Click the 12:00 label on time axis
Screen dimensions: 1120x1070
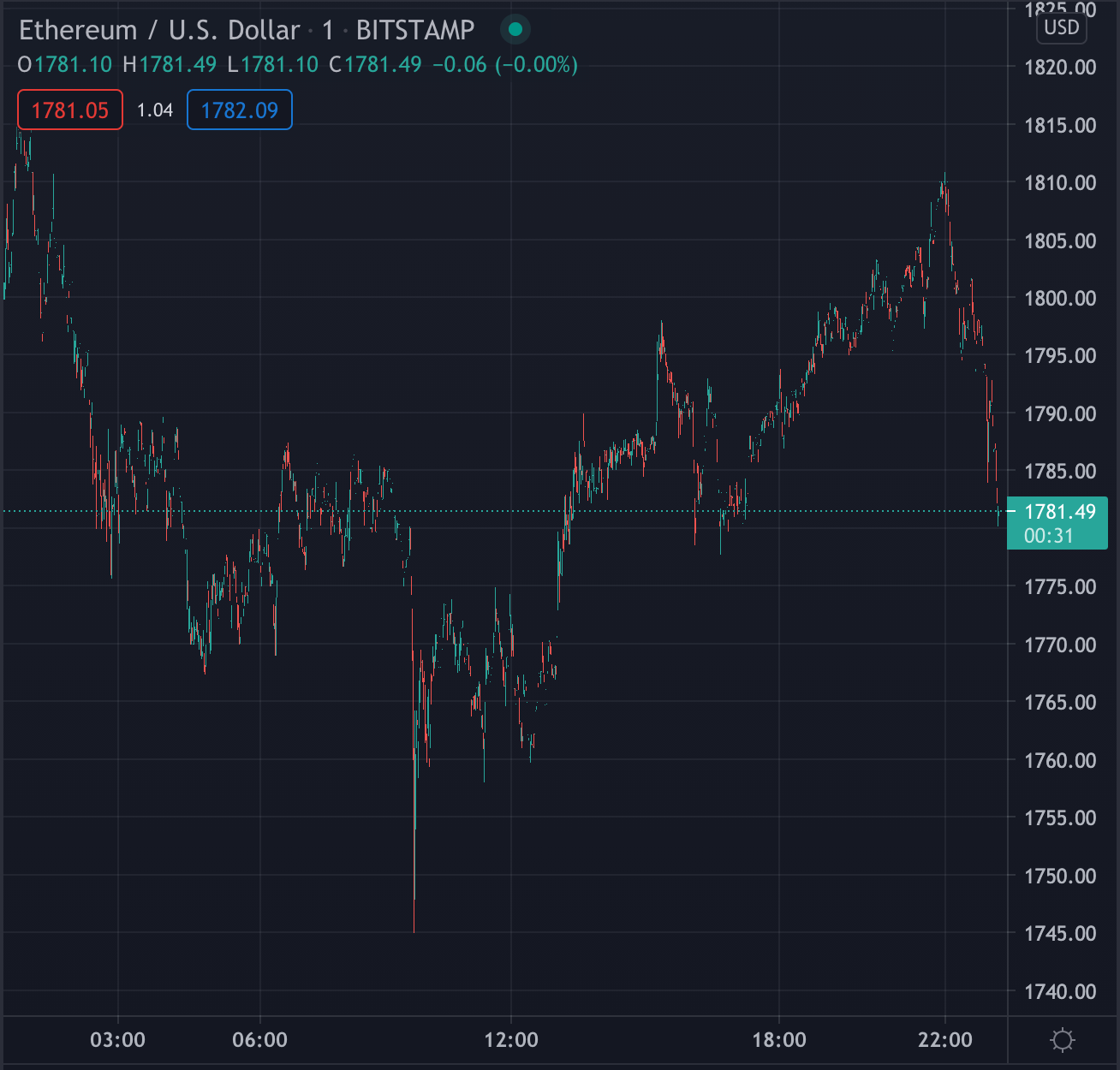tap(511, 1040)
